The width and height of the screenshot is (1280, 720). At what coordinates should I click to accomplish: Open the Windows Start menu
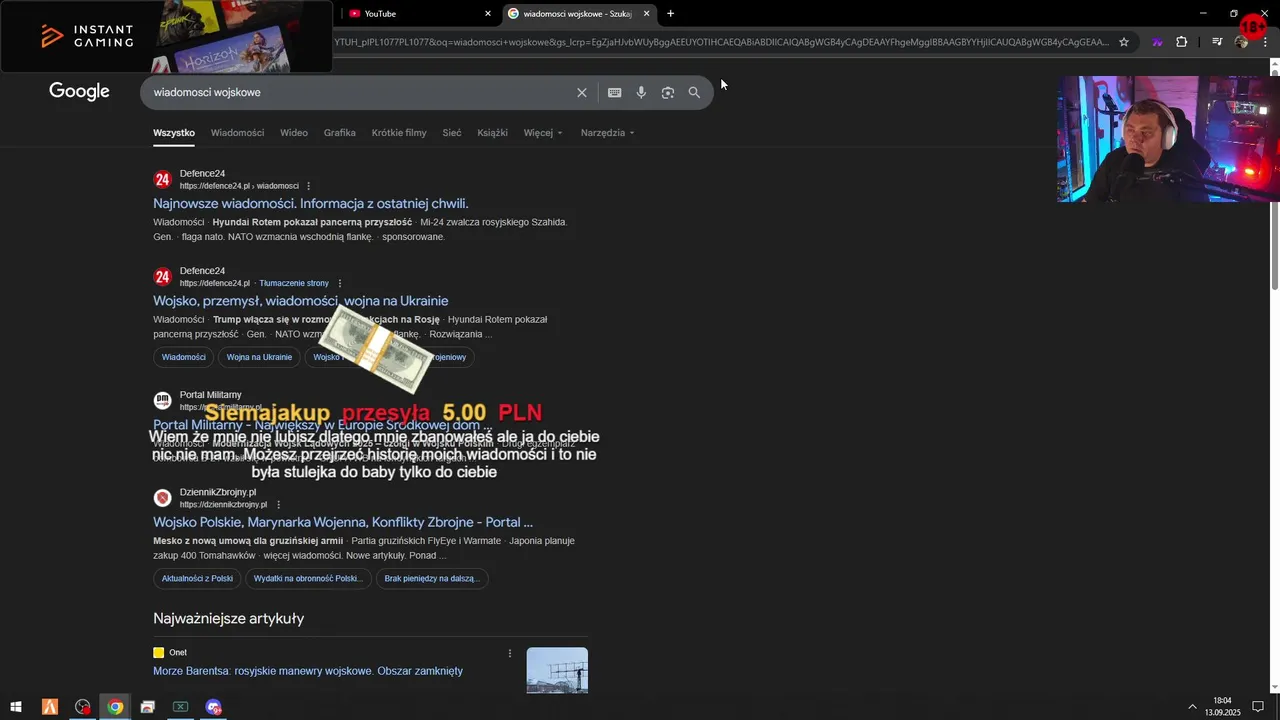coord(16,707)
